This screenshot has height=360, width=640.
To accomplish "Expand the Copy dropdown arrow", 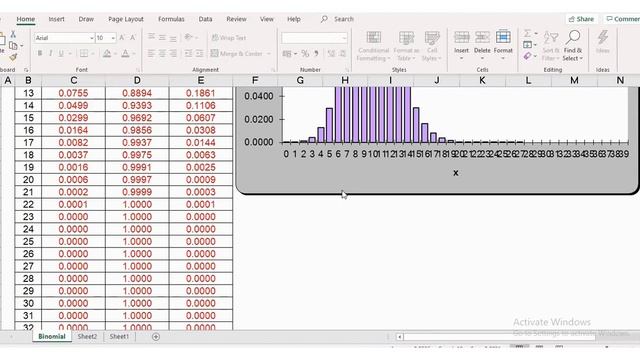I will pos(22,46).
